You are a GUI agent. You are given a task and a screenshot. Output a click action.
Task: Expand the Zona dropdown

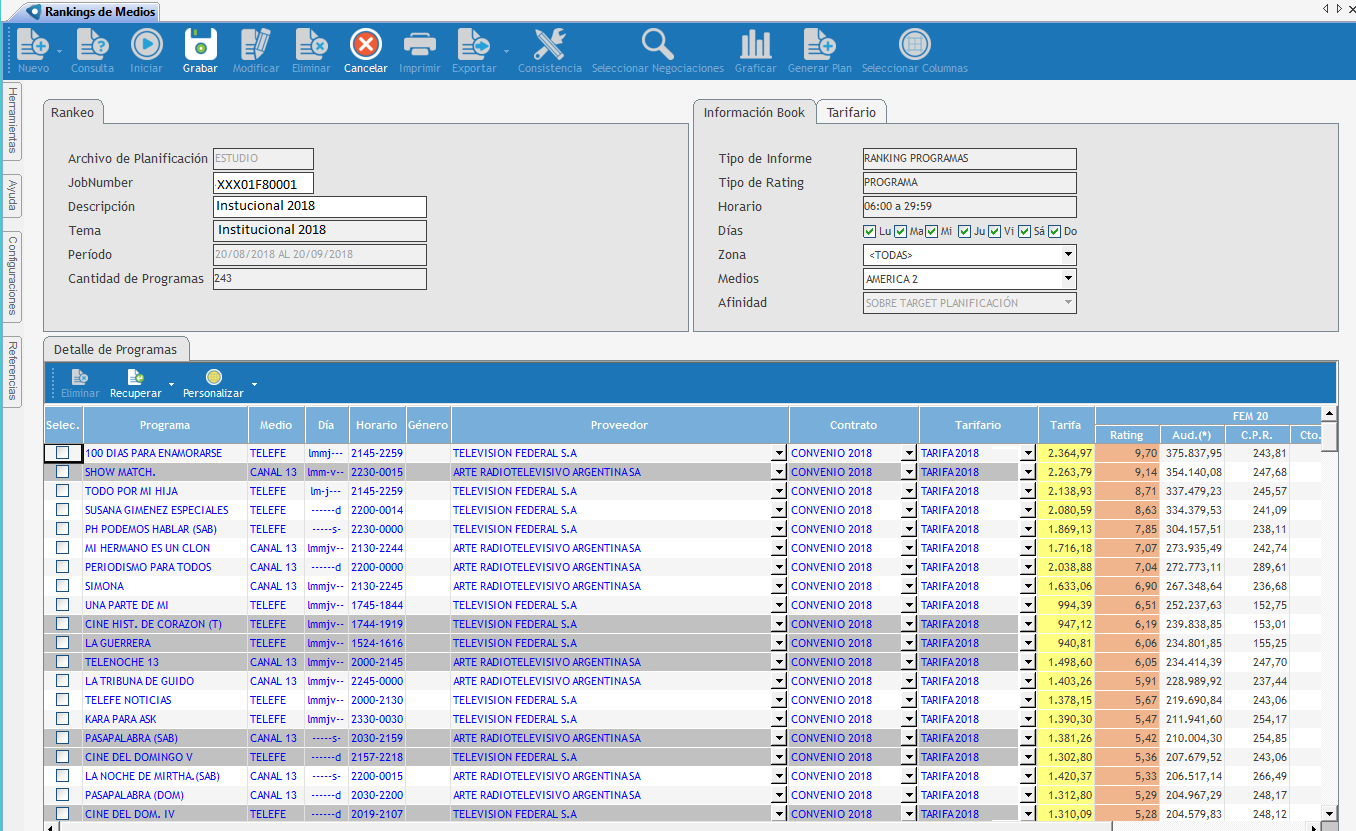pos(1068,255)
